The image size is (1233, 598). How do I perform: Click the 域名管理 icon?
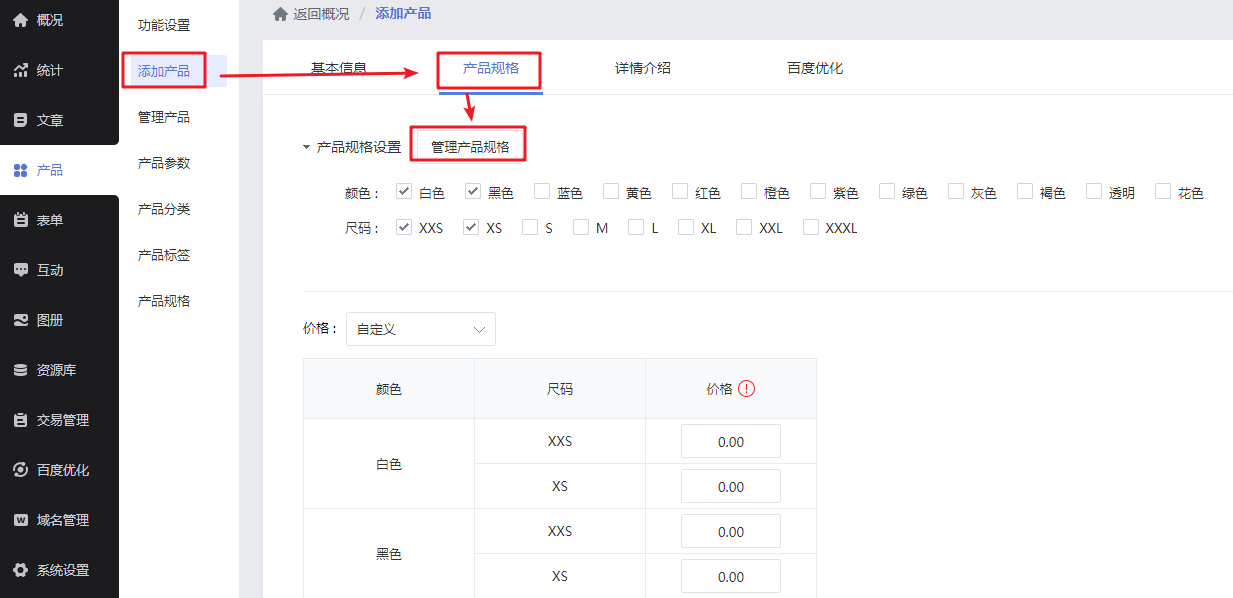20,520
